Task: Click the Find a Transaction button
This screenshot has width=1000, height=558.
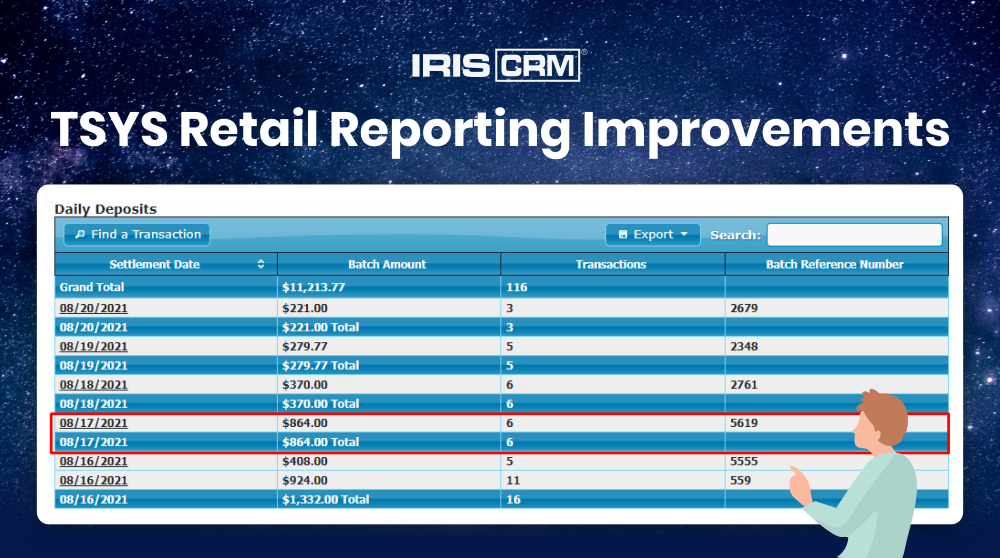Action: pos(136,235)
